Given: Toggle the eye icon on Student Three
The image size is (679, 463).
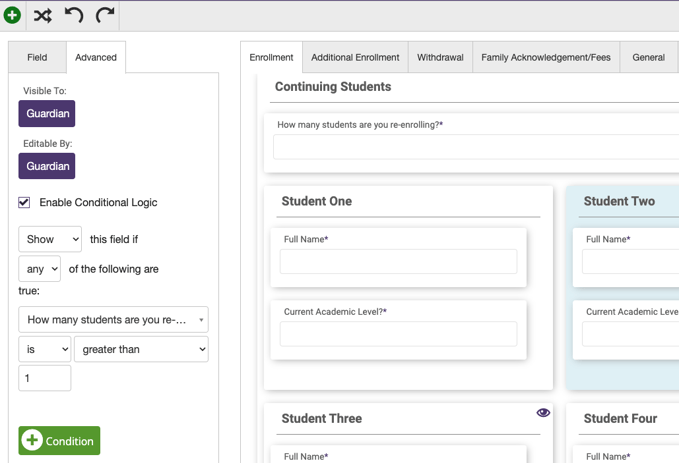Looking at the screenshot, I should [x=543, y=412].
